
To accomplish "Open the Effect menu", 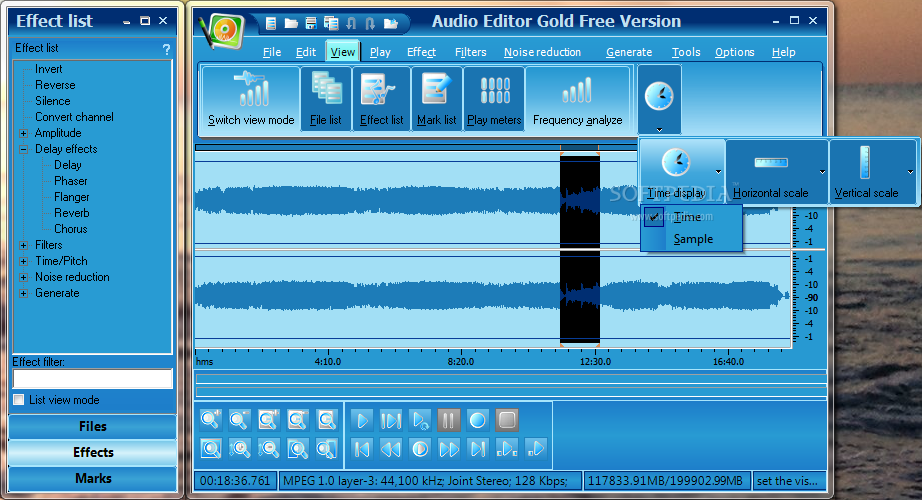I will click(x=422, y=52).
